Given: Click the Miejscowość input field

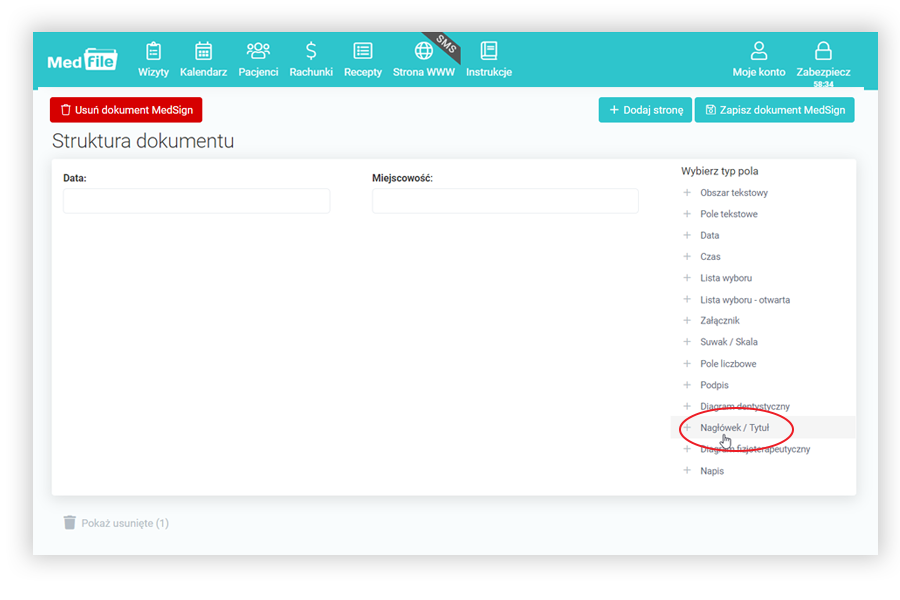Looking at the screenshot, I should (x=505, y=201).
